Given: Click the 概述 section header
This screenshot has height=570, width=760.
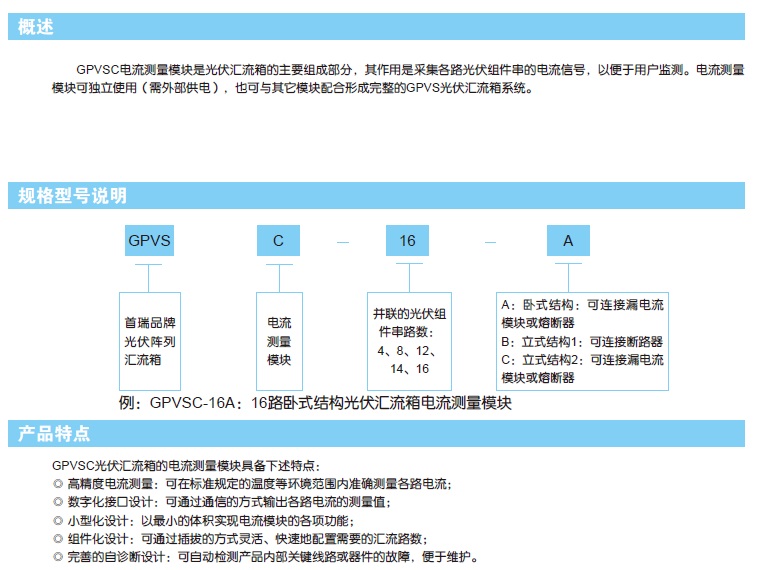Looking at the screenshot, I should pos(376,27).
